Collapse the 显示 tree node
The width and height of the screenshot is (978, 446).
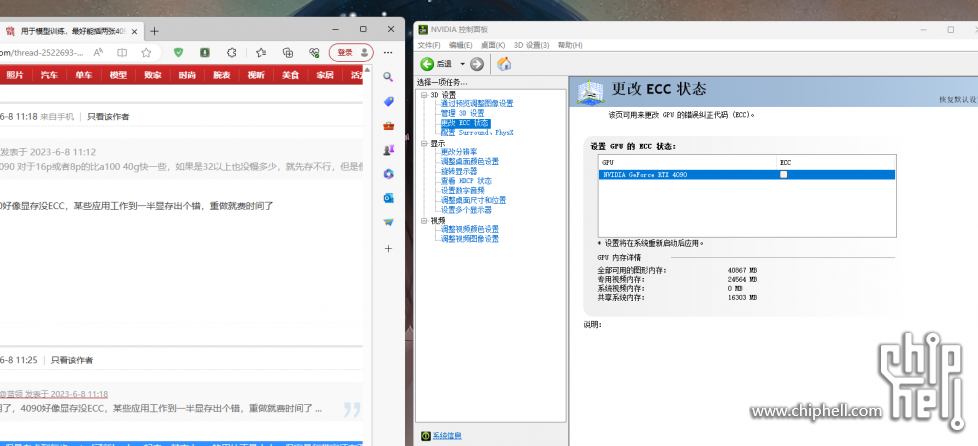(x=424, y=143)
